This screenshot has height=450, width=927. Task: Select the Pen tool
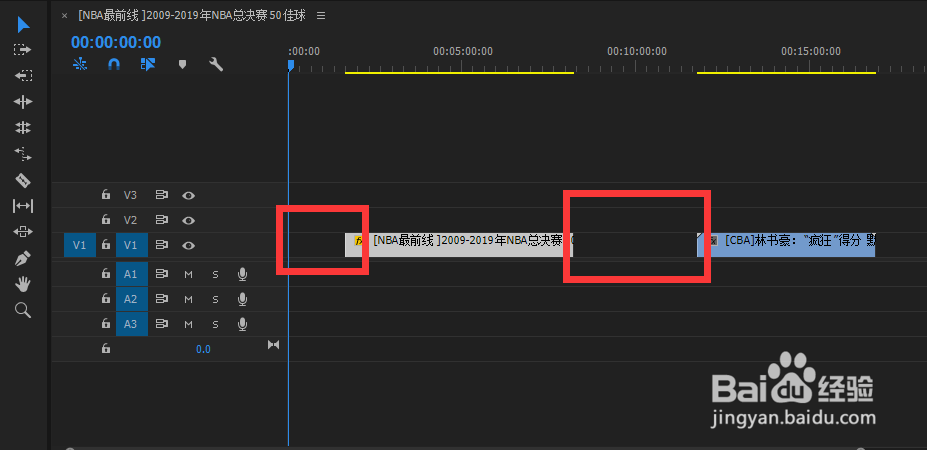tap(23, 258)
